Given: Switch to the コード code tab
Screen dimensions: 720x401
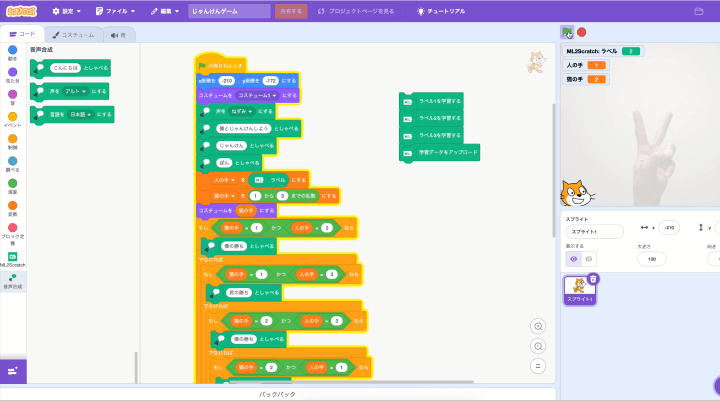Looking at the screenshot, I should (x=22, y=34).
